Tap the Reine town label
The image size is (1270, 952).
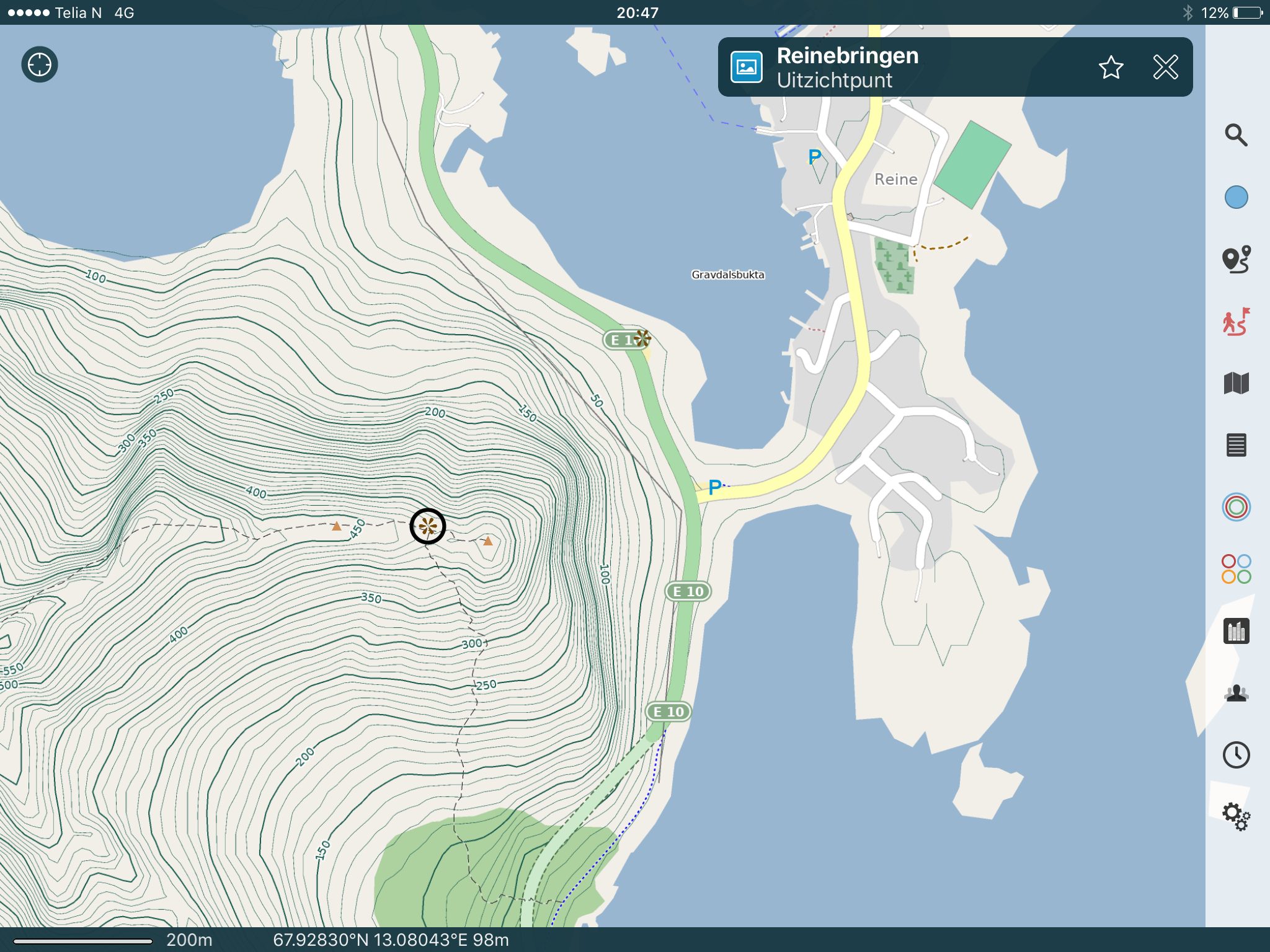tap(895, 179)
